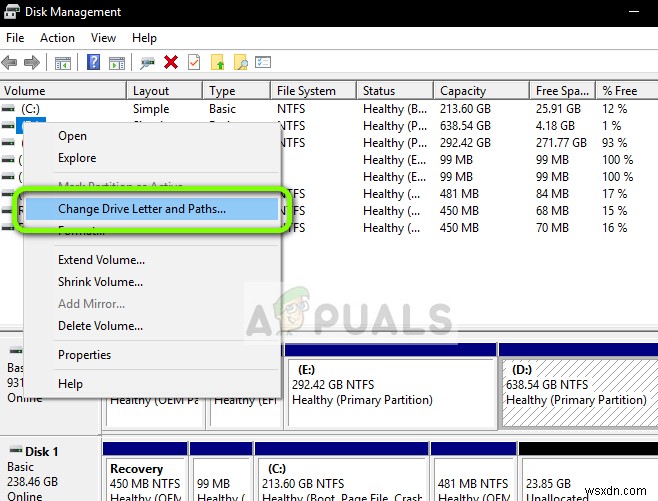Click the 292.42 GB capacity cell
This screenshot has width=658, height=501.
[465, 143]
